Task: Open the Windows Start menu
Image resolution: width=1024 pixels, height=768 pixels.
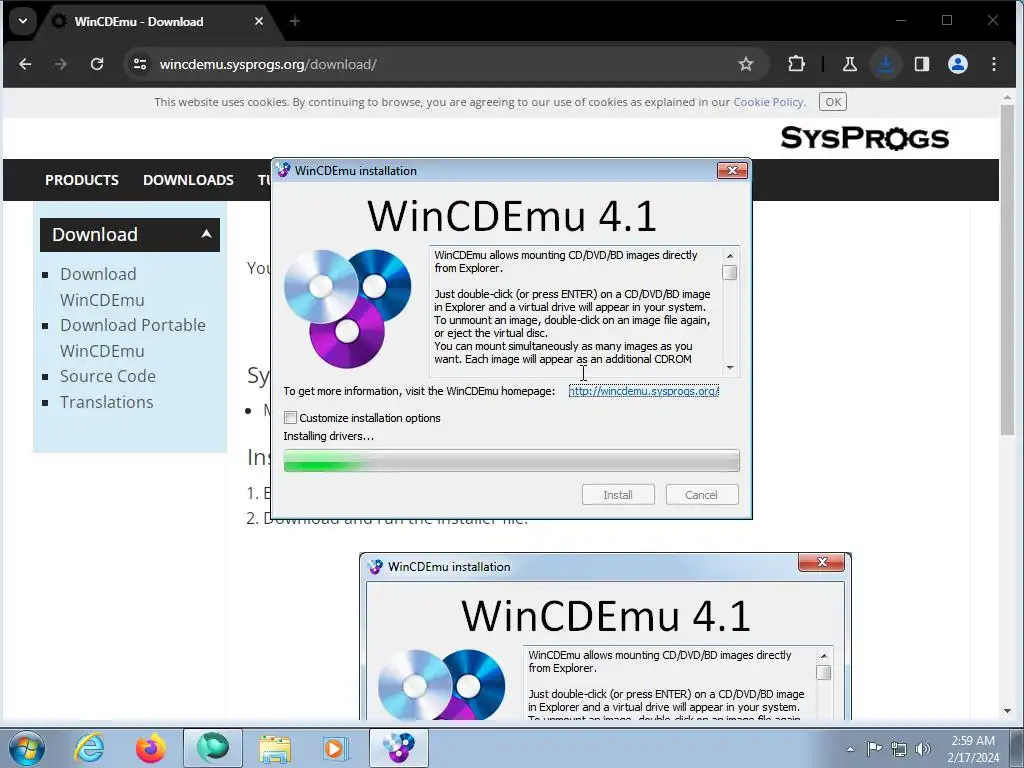Action: (27, 748)
